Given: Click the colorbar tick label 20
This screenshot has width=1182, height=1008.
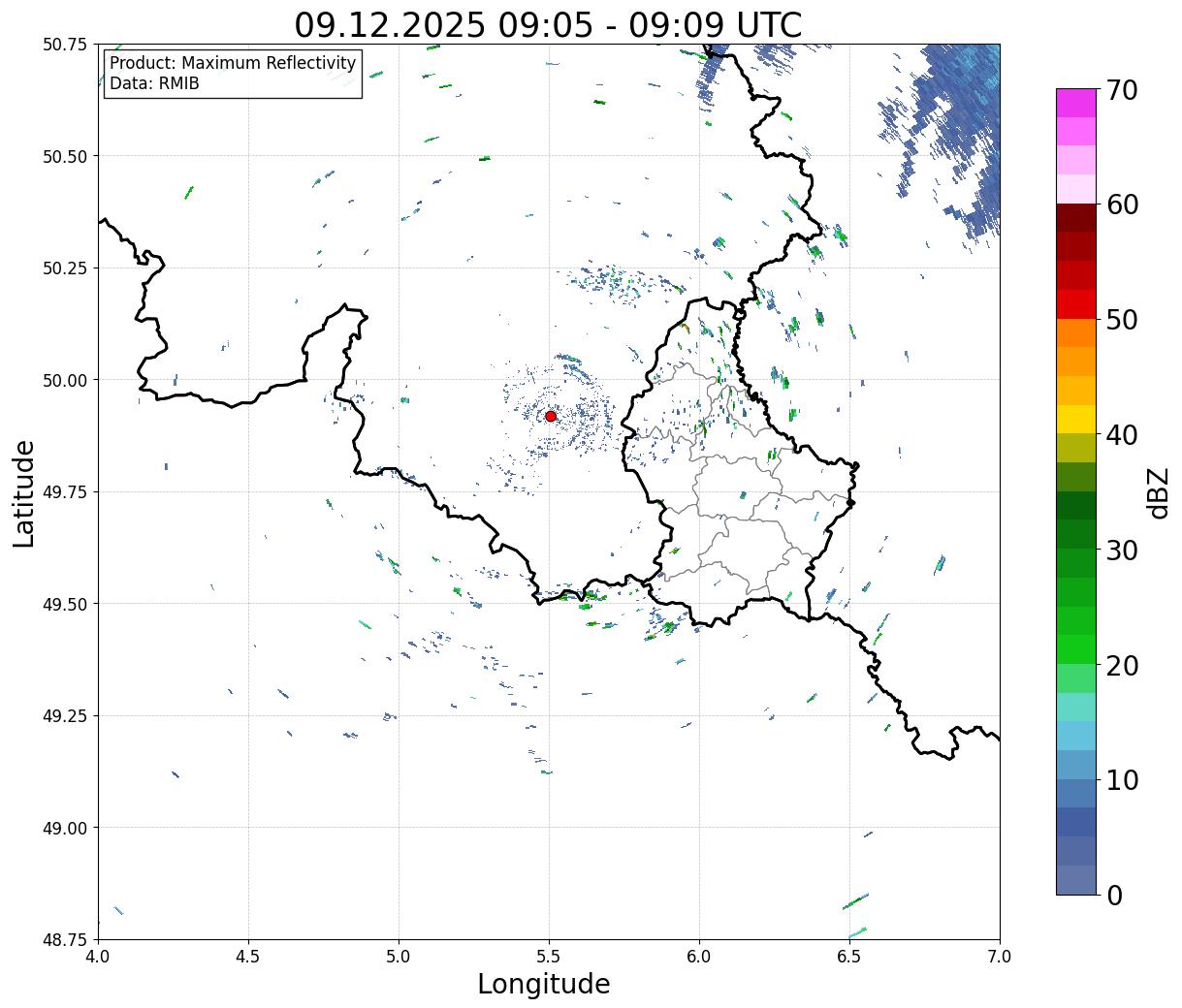Looking at the screenshot, I should point(1121,666).
